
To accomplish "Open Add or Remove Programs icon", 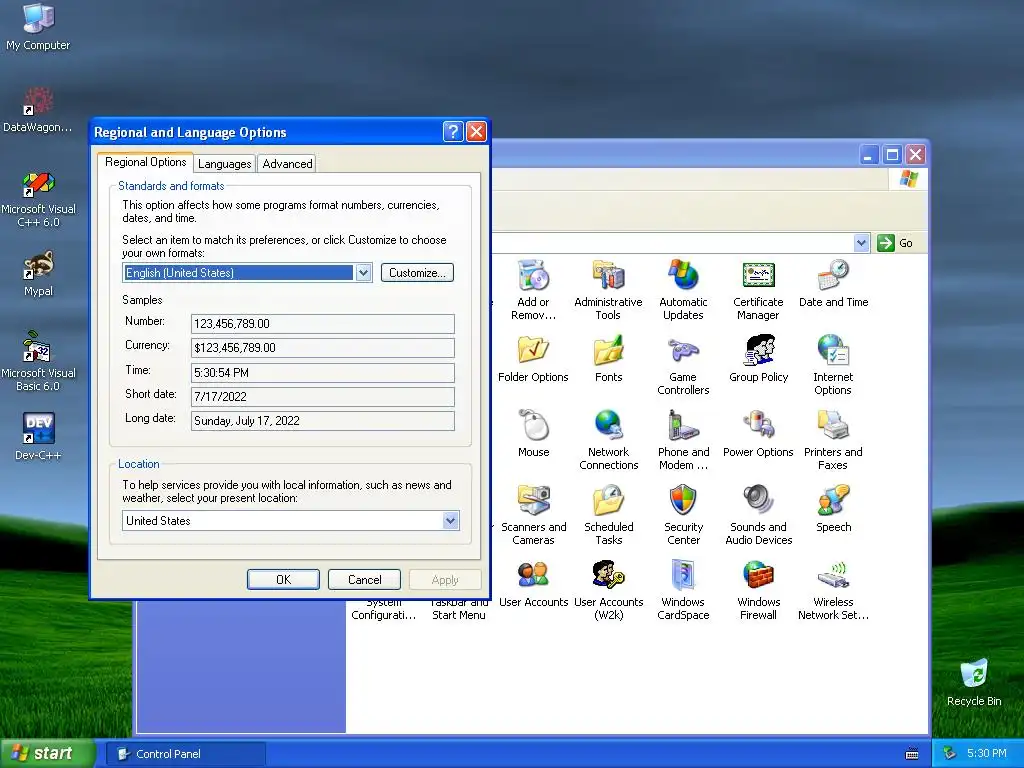I will [534, 290].
